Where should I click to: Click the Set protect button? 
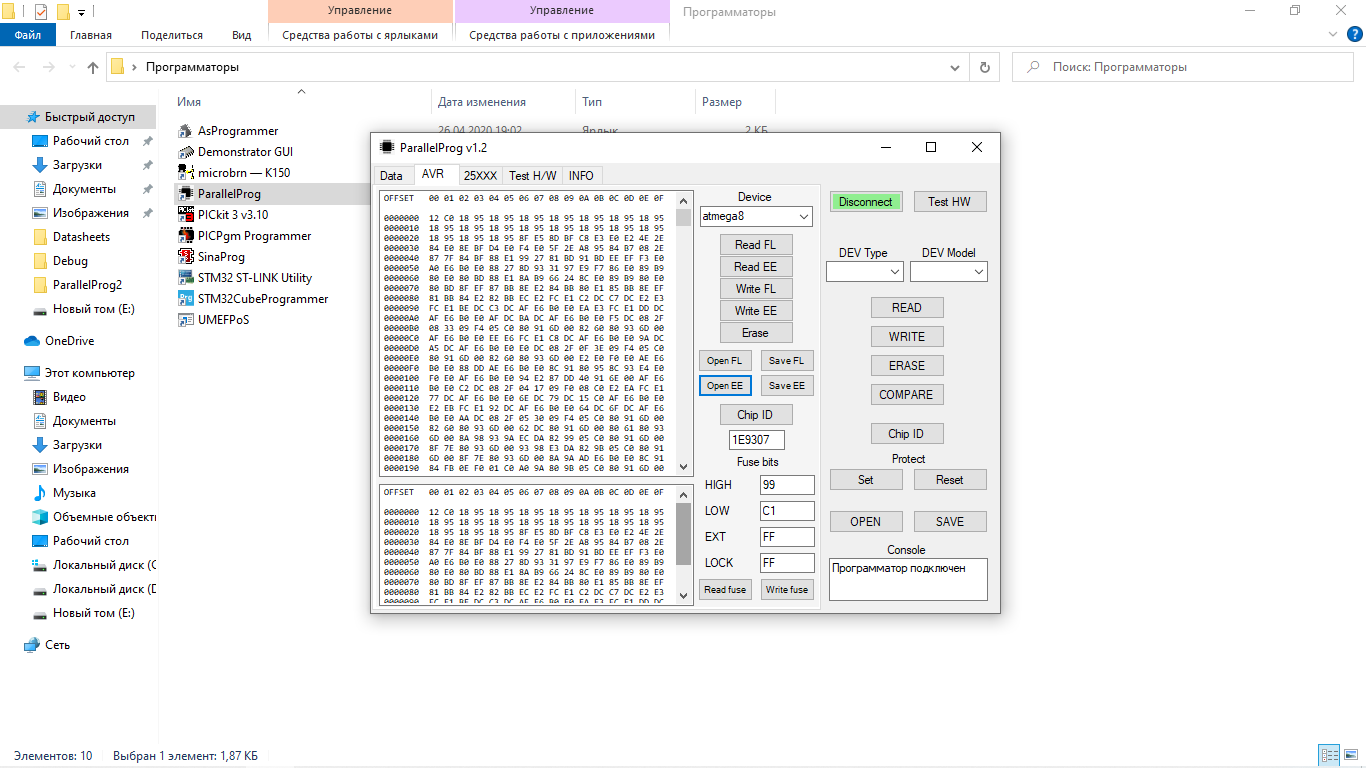point(866,480)
